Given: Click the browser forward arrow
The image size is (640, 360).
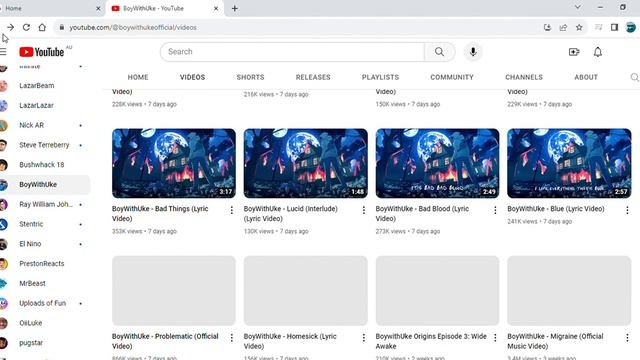Looking at the screenshot, I should tap(10, 27).
